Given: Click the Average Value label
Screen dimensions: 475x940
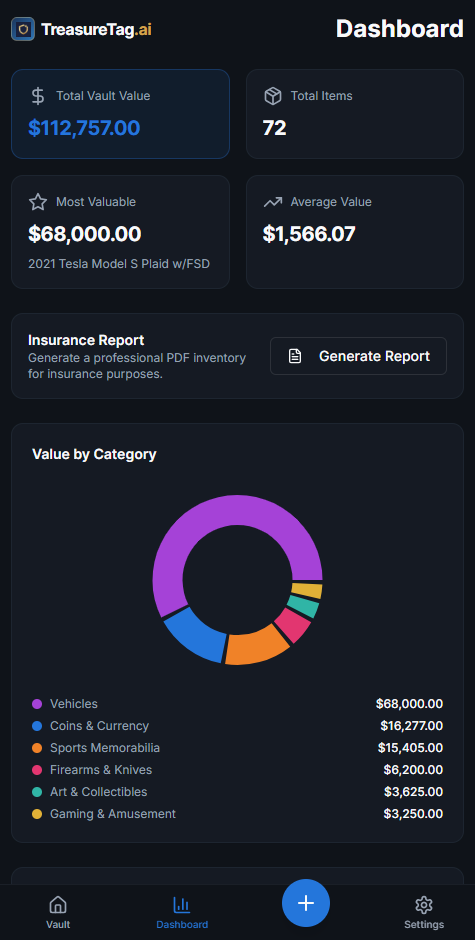Looking at the screenshot, I should coord(331,202).
